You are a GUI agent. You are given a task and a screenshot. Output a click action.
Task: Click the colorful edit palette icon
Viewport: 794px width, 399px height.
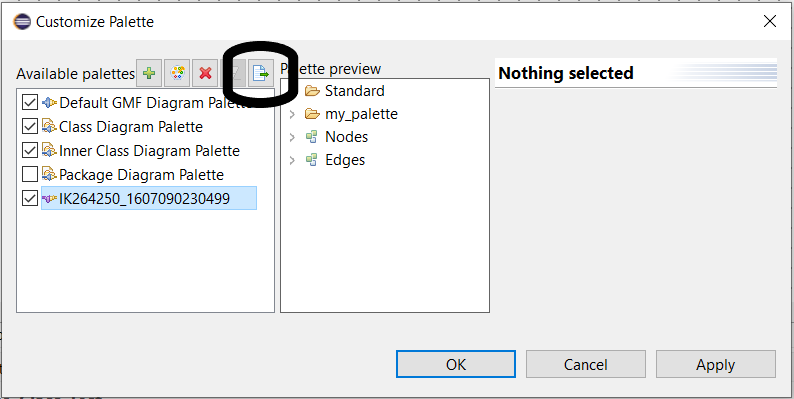click(177, 73)
